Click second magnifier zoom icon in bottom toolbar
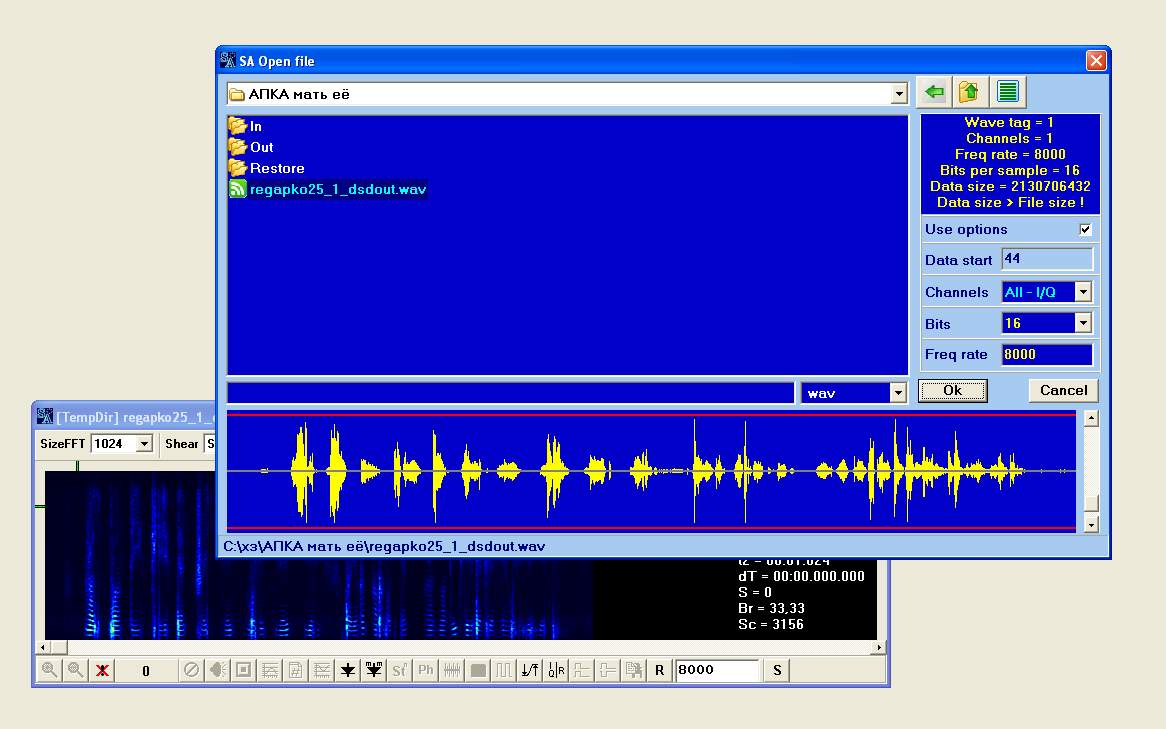 75,669
